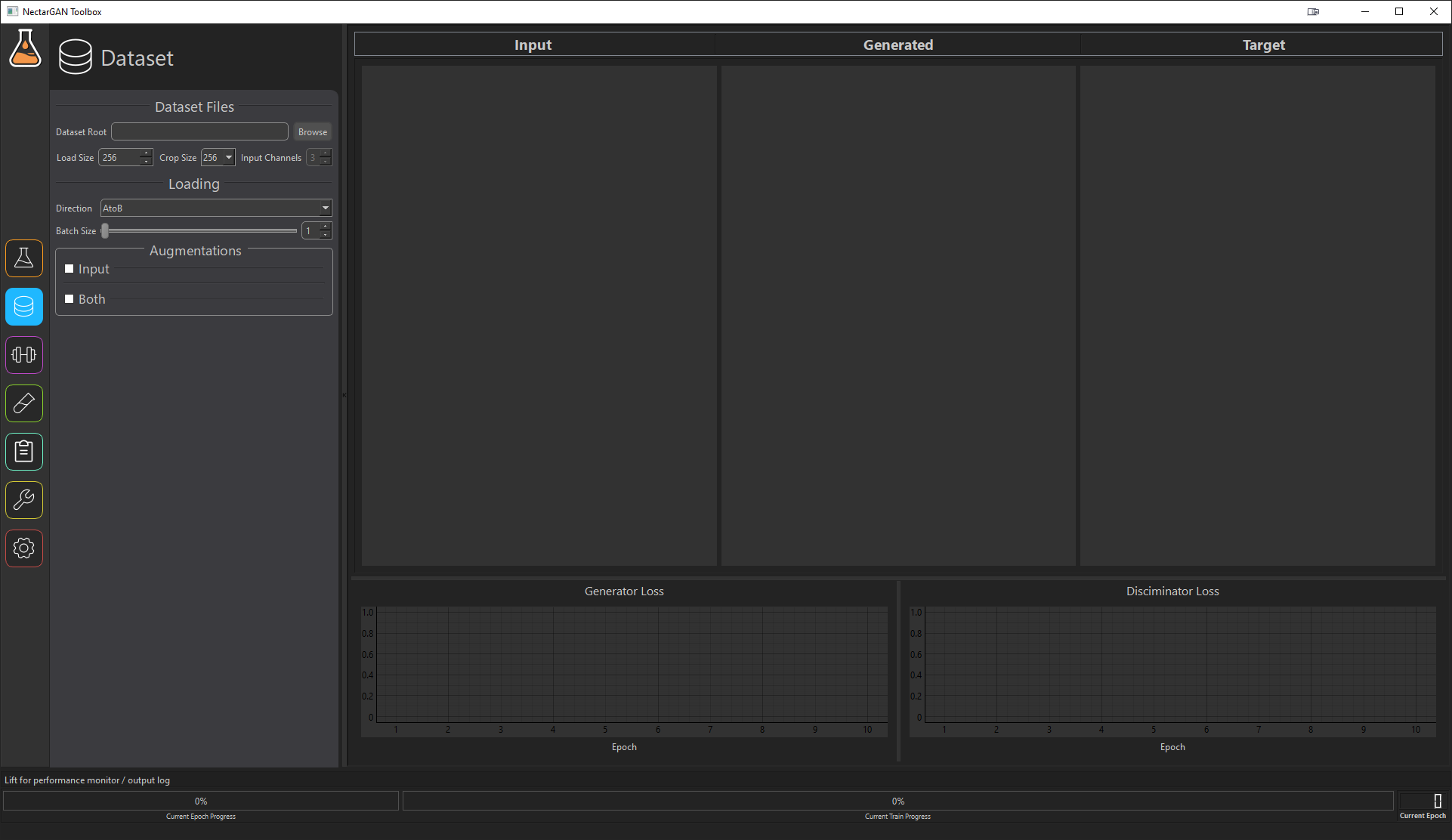
Task: Select the Dataset database icon in sidebar
Action: coord(24,307)
